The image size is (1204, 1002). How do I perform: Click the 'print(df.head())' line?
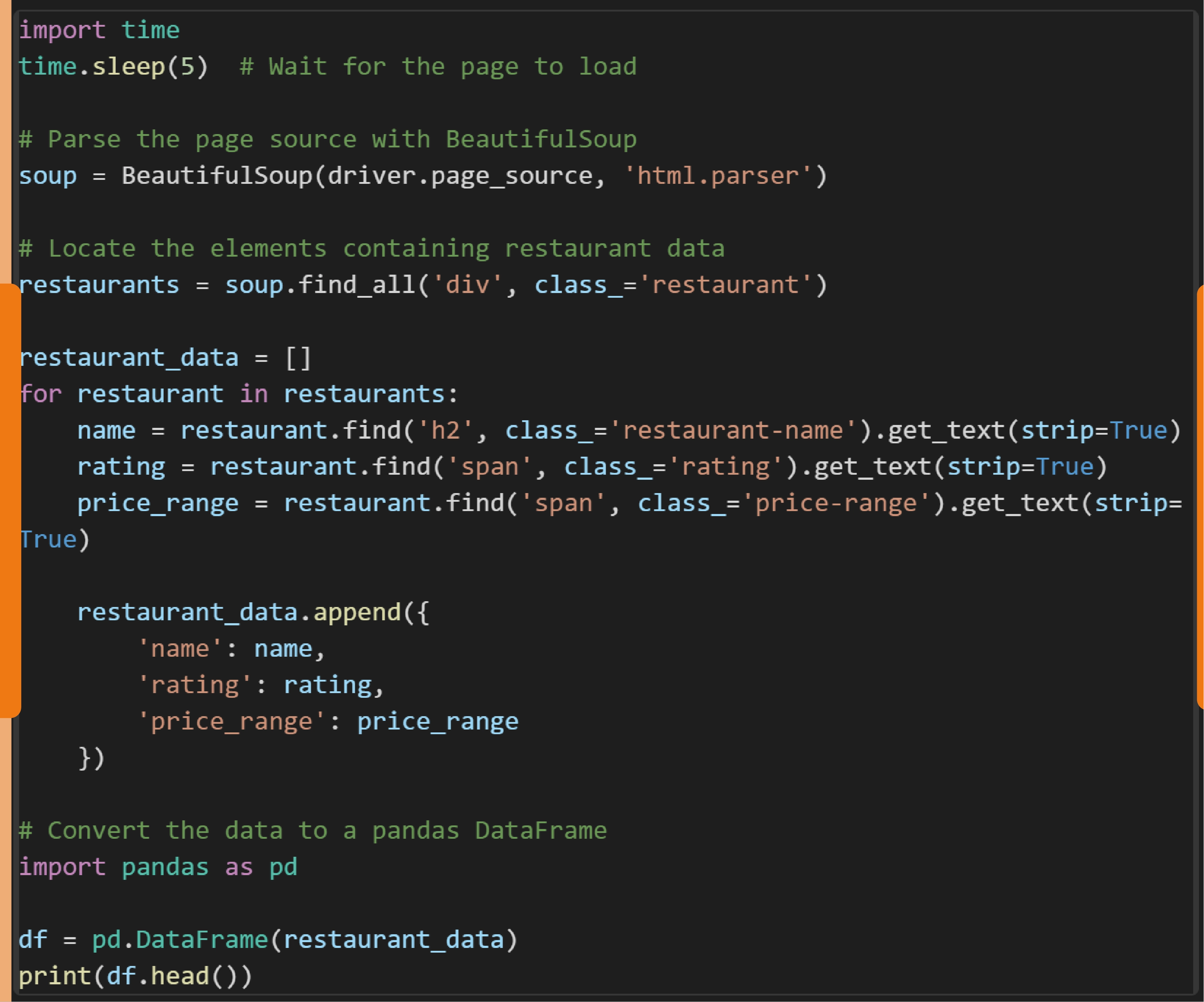tap(135, 976)
